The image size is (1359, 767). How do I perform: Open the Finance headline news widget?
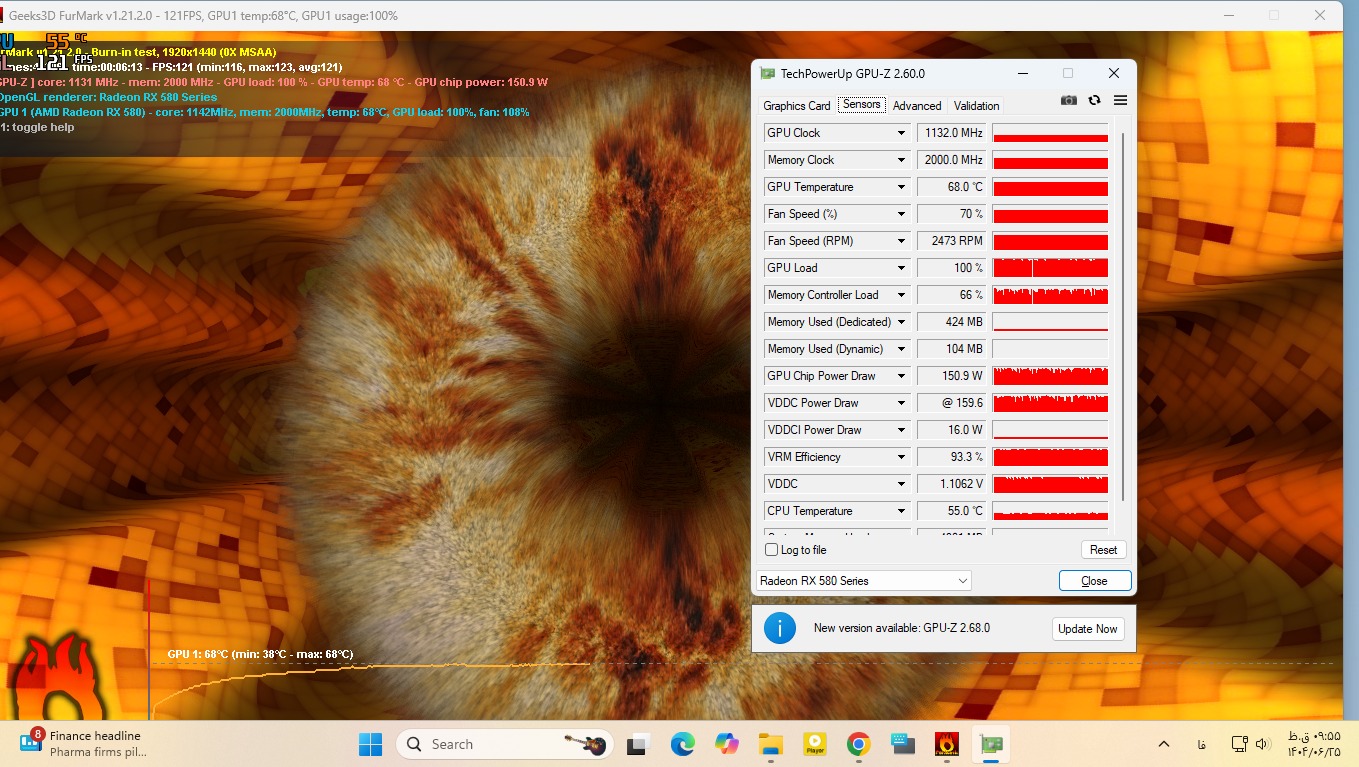pos(85,743)
